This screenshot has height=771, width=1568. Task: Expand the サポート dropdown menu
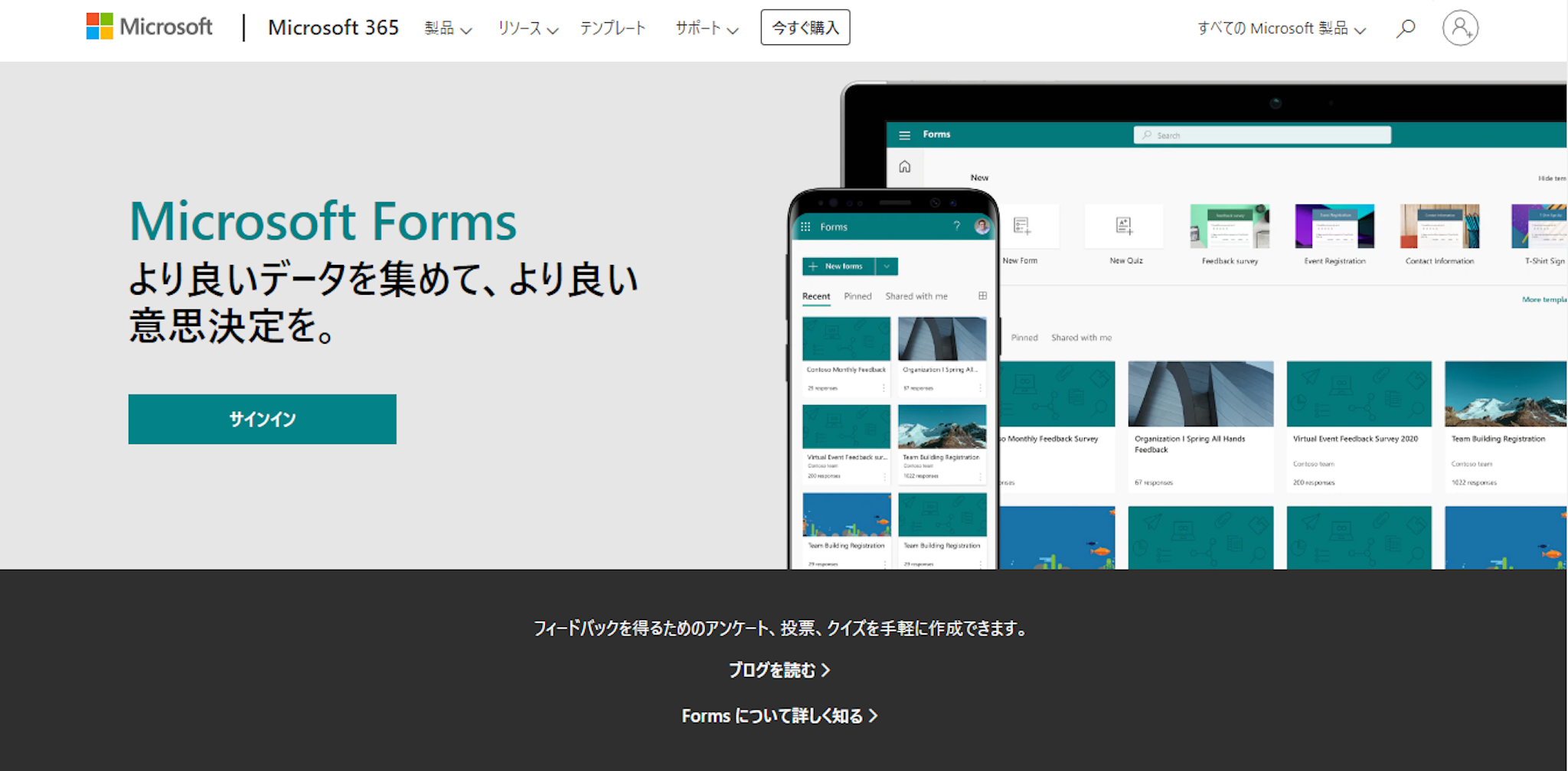(x=707, y=28)
